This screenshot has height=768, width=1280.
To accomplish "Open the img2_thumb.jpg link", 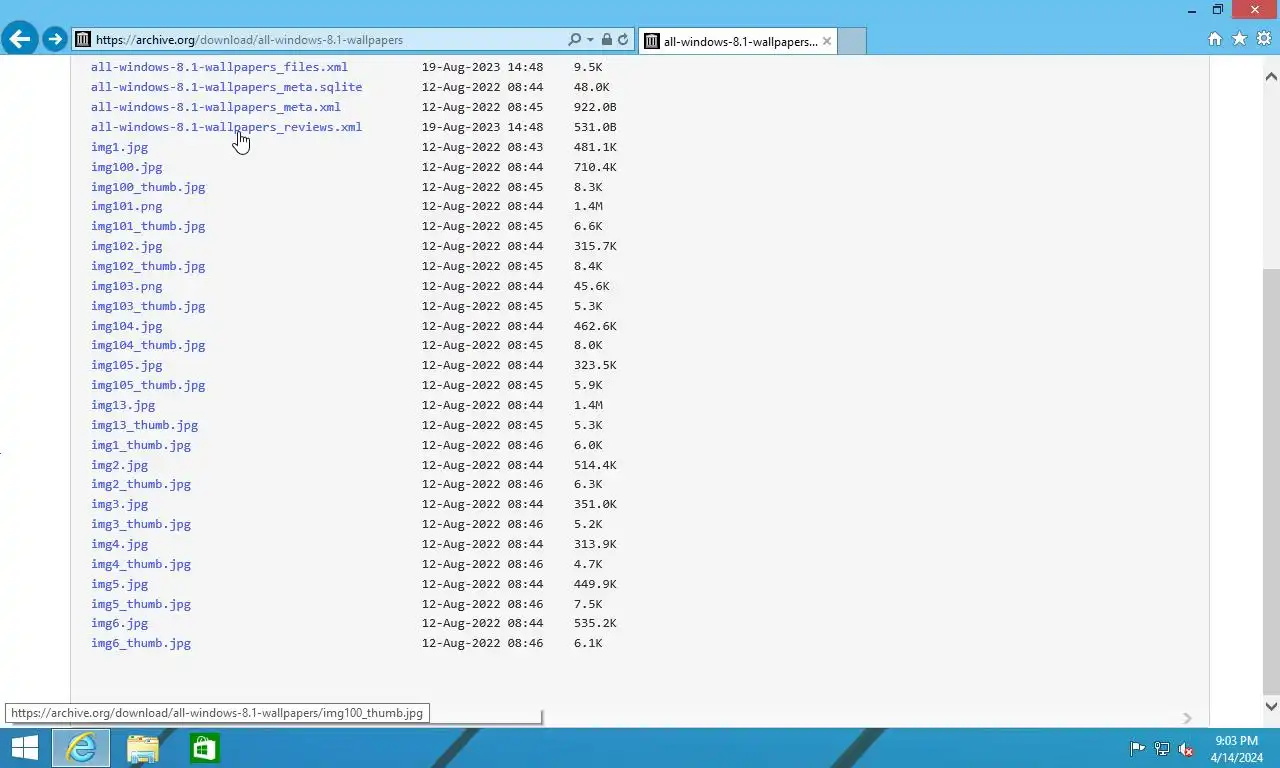I will click(x=141, y=484).
